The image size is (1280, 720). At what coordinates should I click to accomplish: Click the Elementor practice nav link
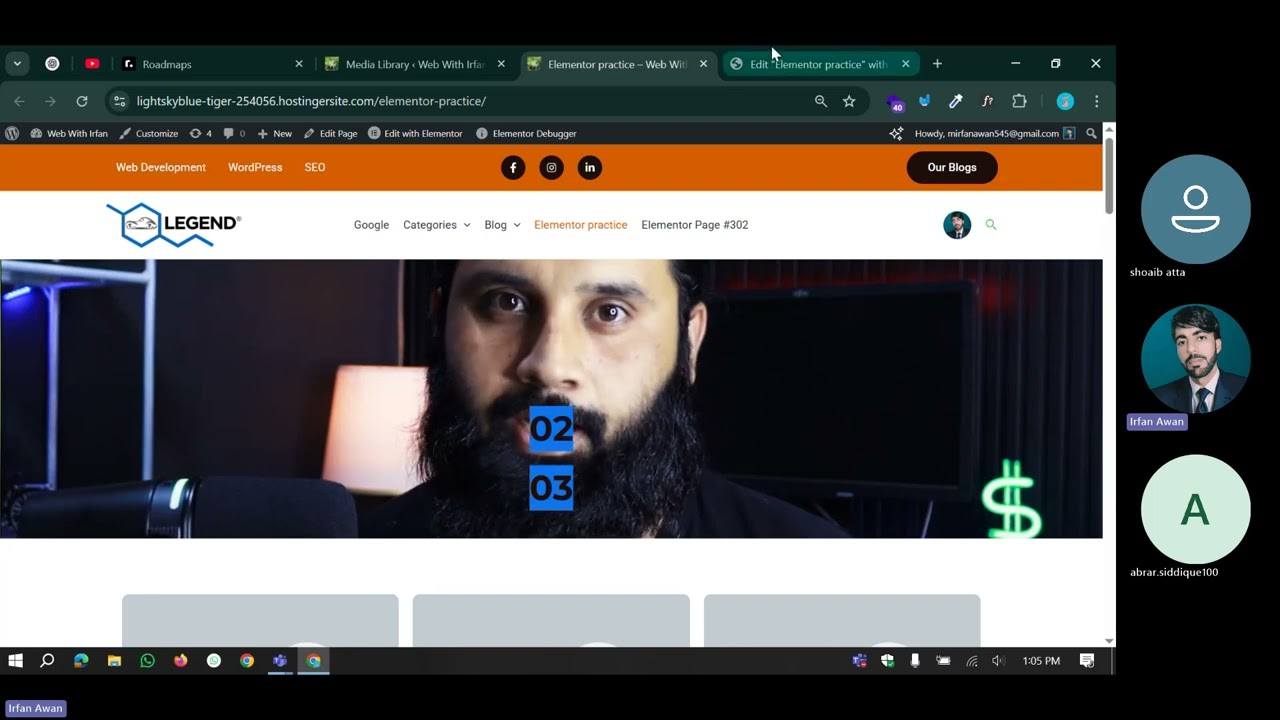[x=581, y=225]
